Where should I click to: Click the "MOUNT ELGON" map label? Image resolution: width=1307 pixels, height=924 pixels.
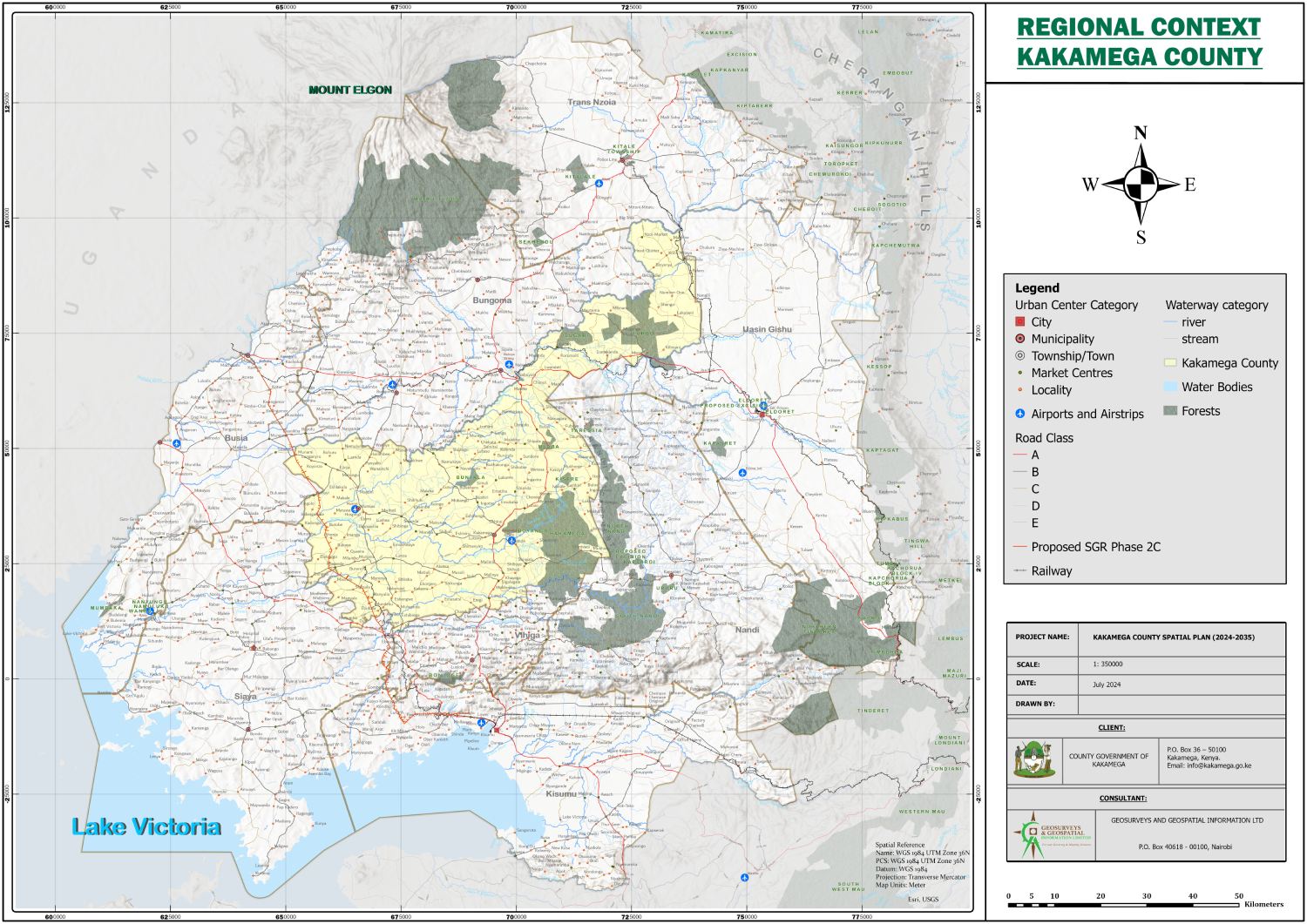click(x=350, y=90)
